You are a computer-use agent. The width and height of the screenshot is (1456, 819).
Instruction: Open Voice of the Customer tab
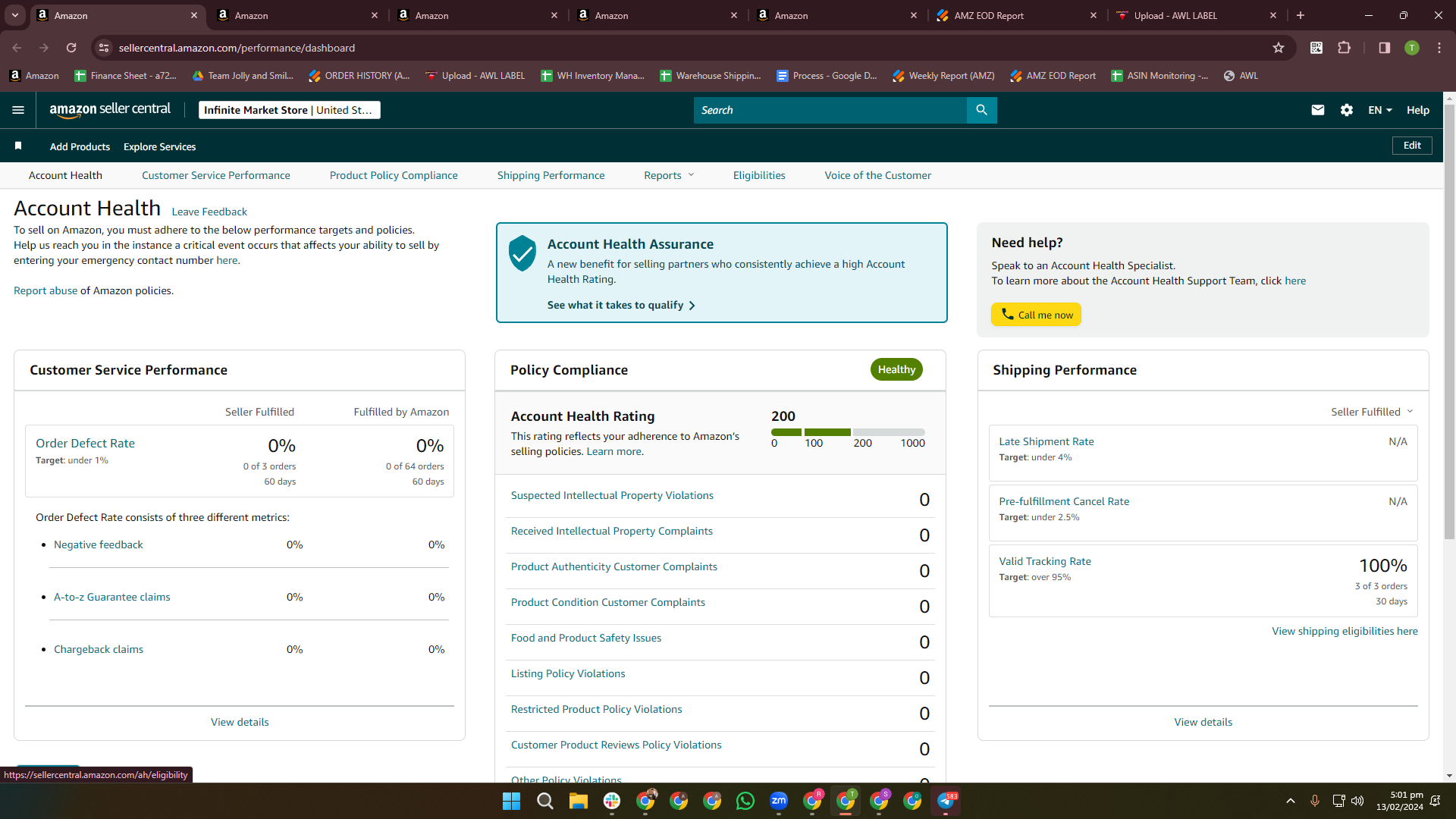coord(878,175)
